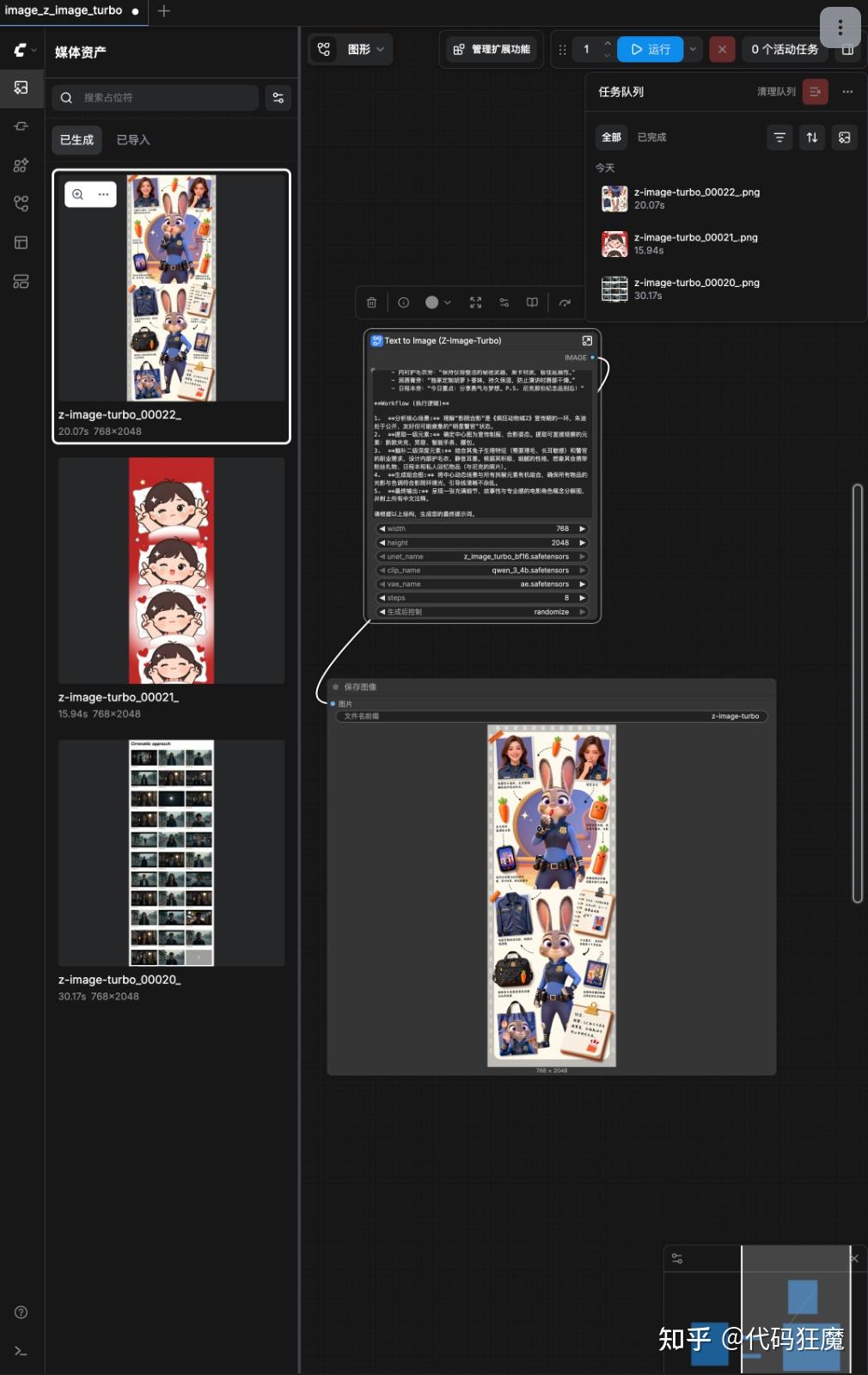
Task: Open the queue sort order icon
Action: 812,137
